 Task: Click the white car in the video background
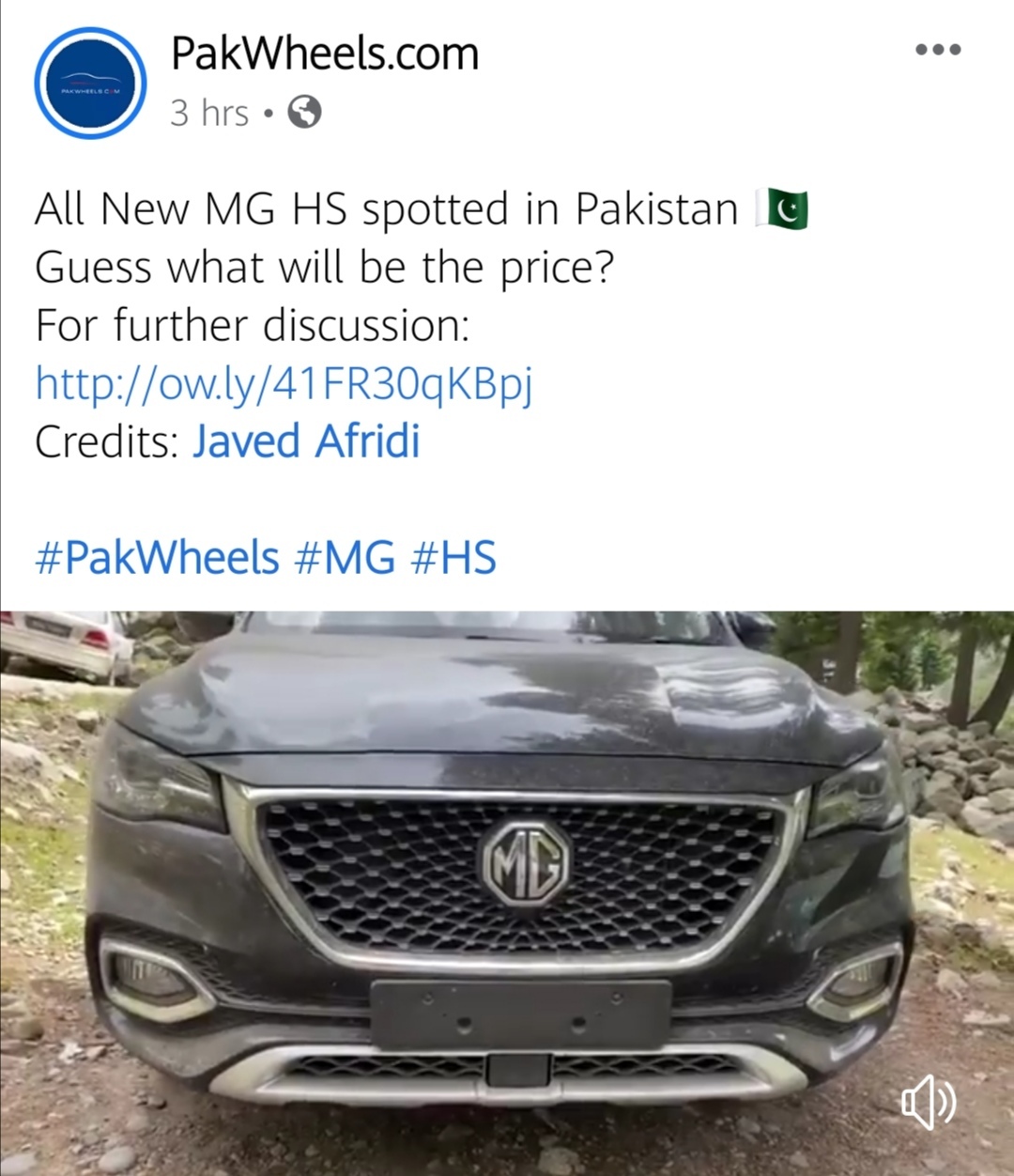tap(66, 644)
